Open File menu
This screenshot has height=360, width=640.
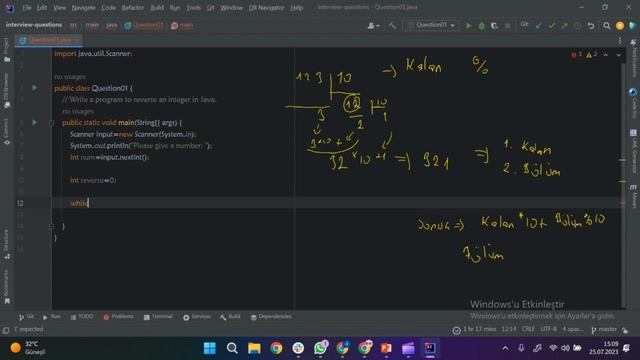coord(27,8)
